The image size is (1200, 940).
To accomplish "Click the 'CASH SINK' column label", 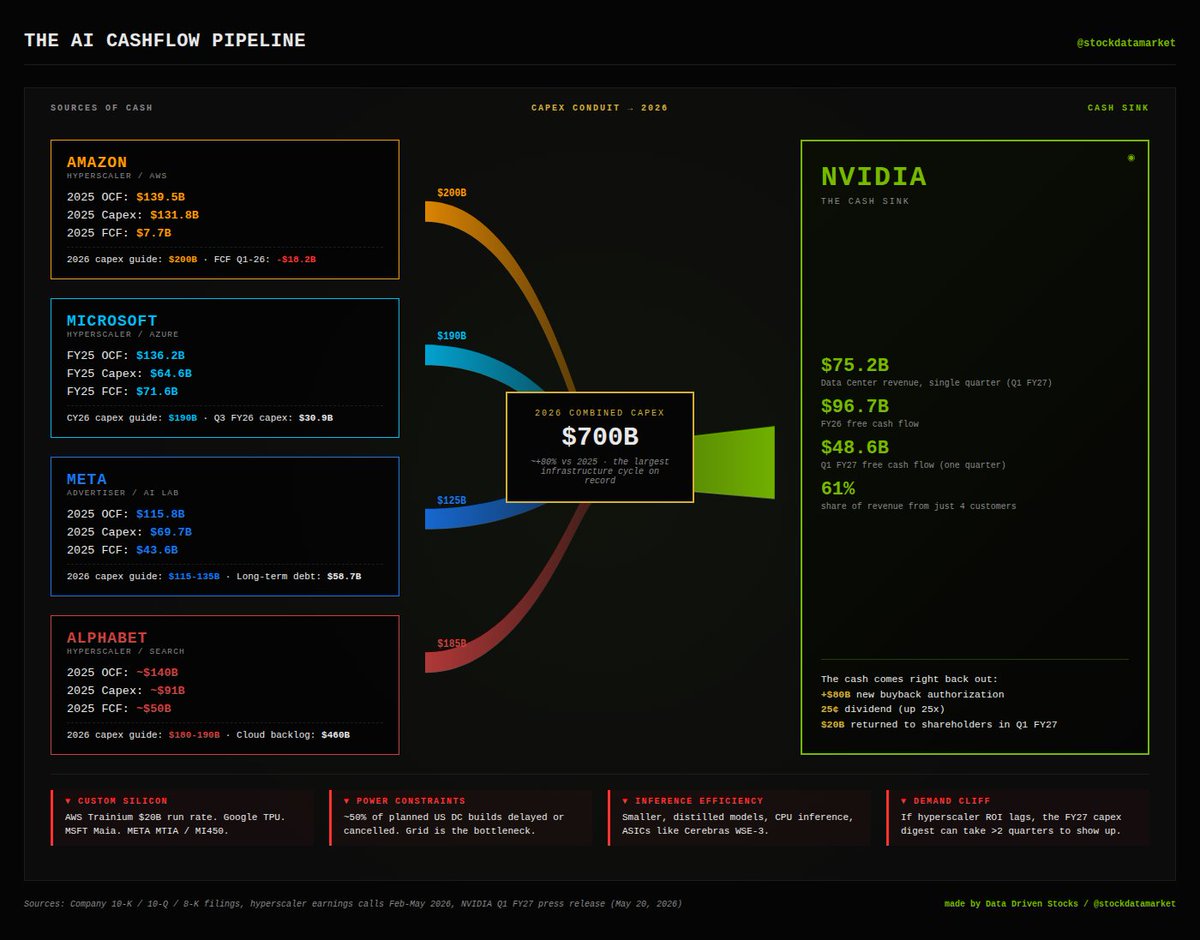I will 1118,108.
